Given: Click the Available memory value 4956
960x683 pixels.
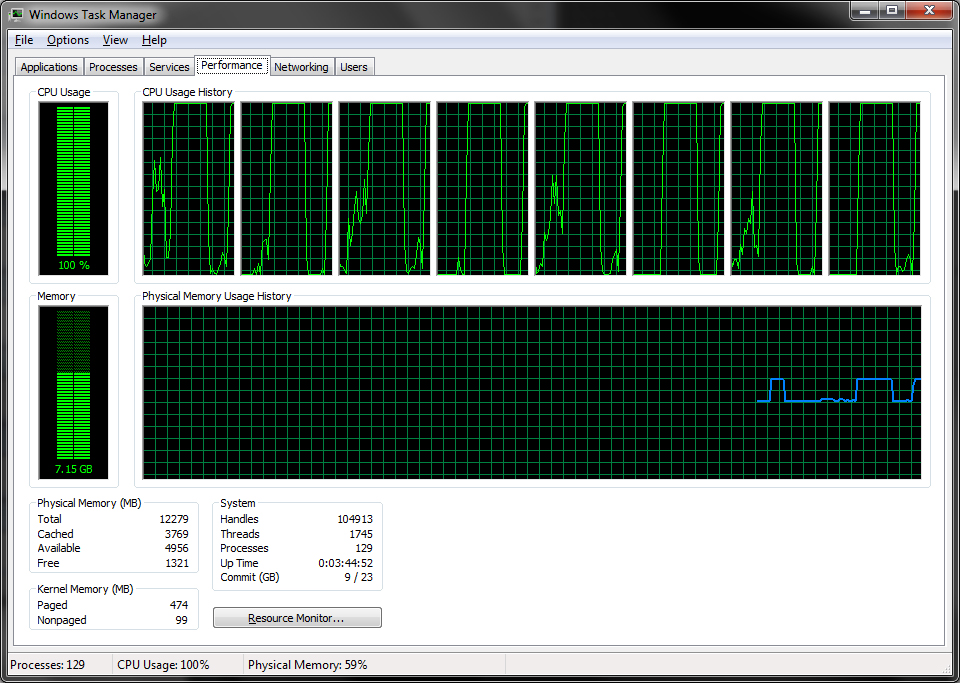Looking at the screenshot, I should click(x=176, y=548).
